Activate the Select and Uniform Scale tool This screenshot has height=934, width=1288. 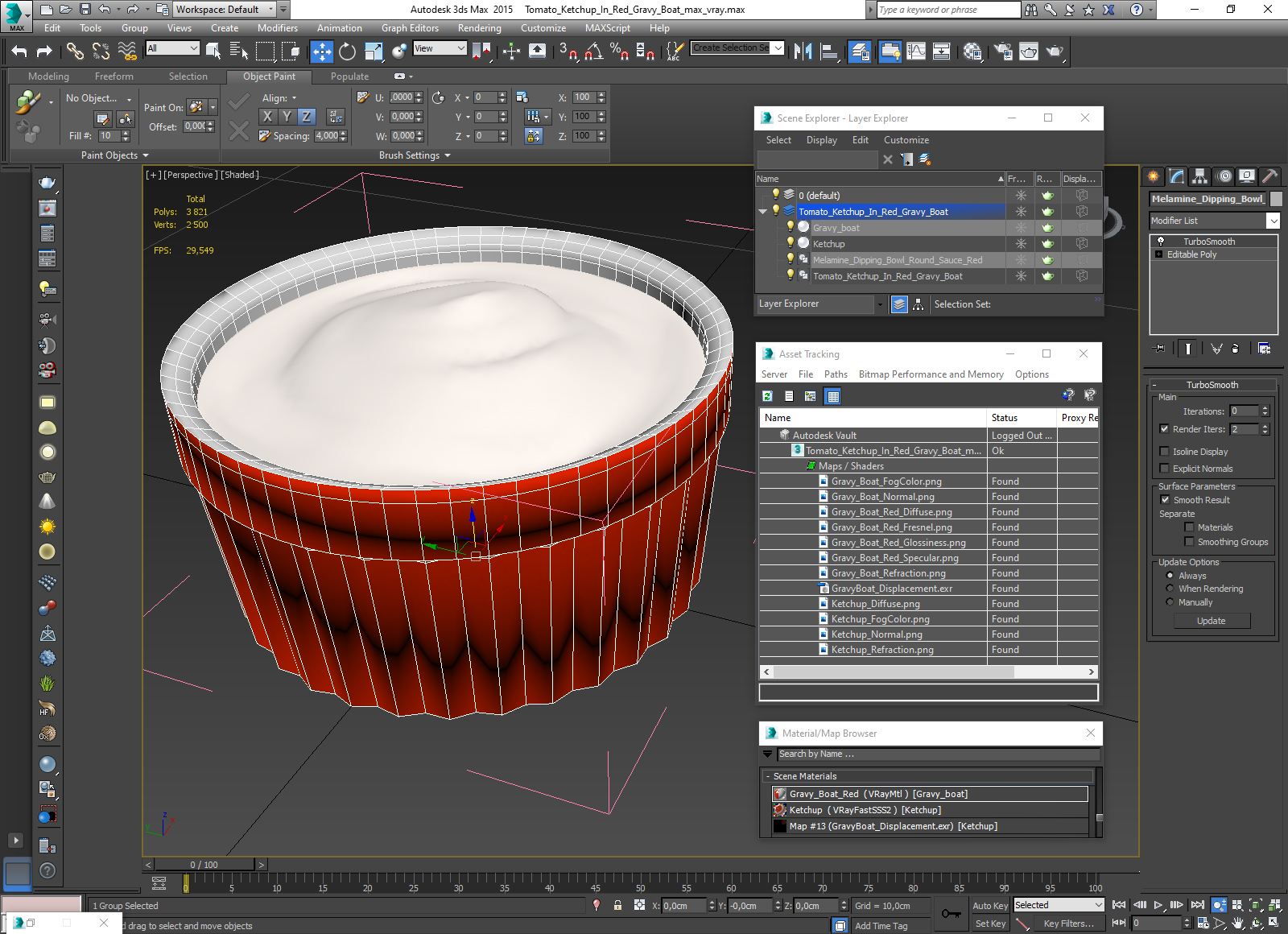point(374,52)
